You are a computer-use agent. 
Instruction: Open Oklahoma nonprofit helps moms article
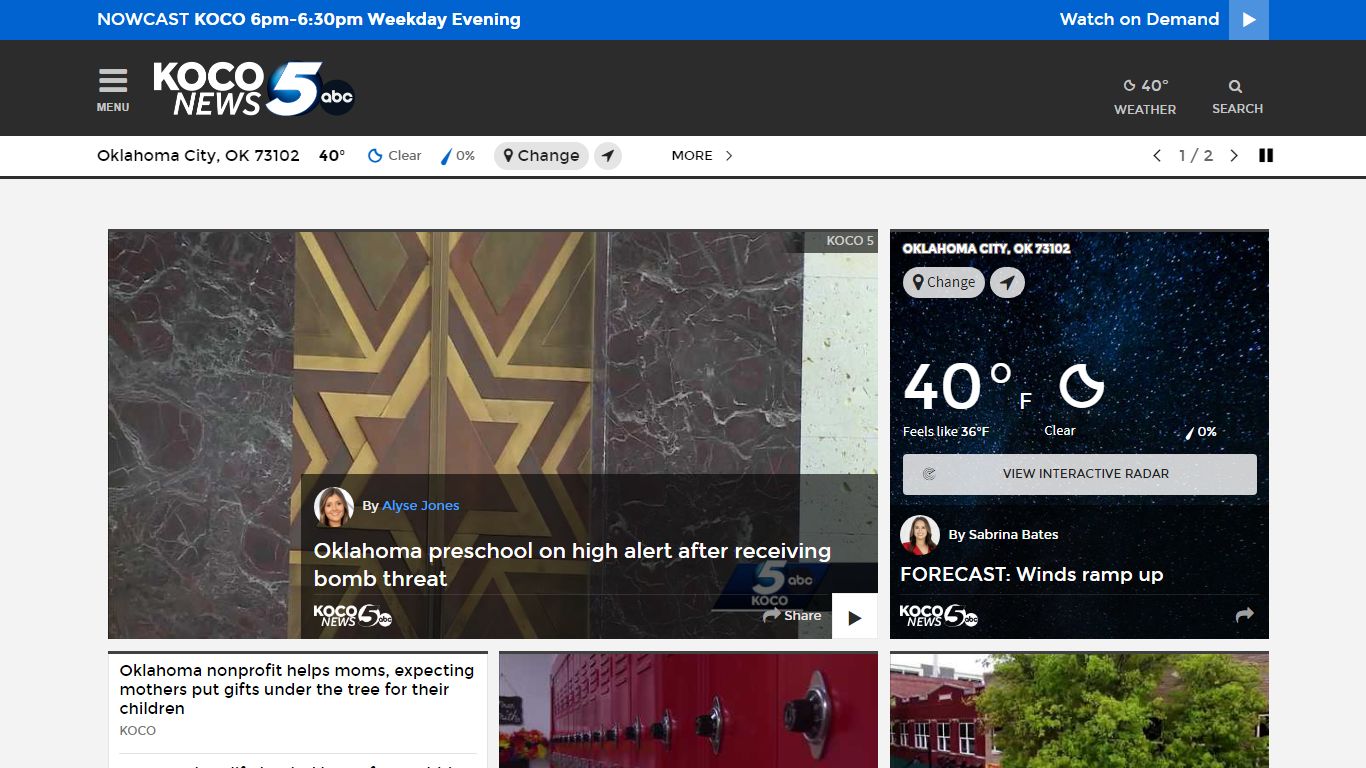[x=297, y=689]
